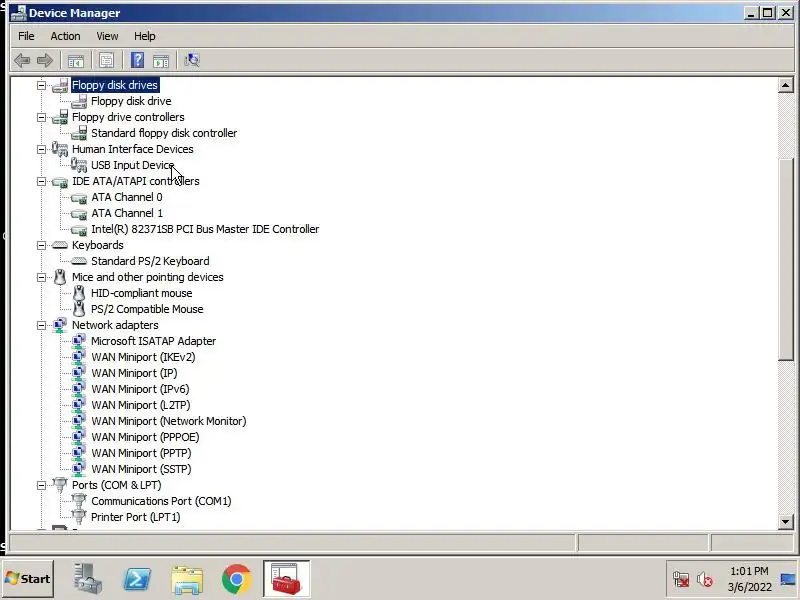Screen dimensions: 800x600
Task: Click the Show desktop tray icon
Action: 789,579
